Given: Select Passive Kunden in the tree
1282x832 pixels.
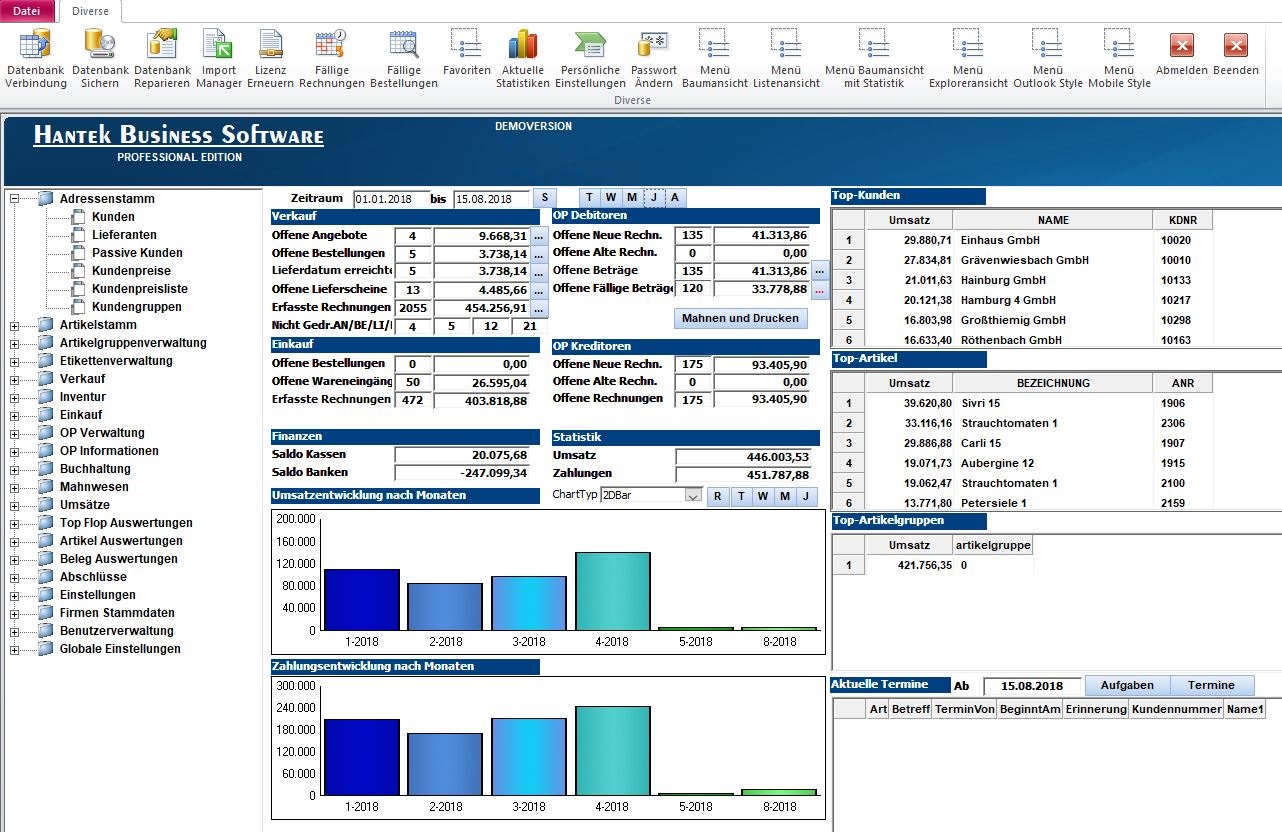Looking at the screenshot, I should tap(137, 253).
